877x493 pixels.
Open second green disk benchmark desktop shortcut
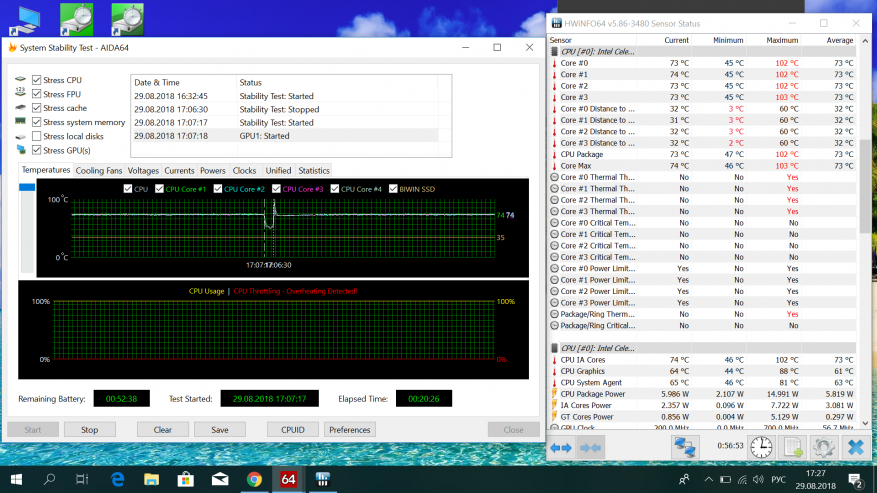click(128, 19)
